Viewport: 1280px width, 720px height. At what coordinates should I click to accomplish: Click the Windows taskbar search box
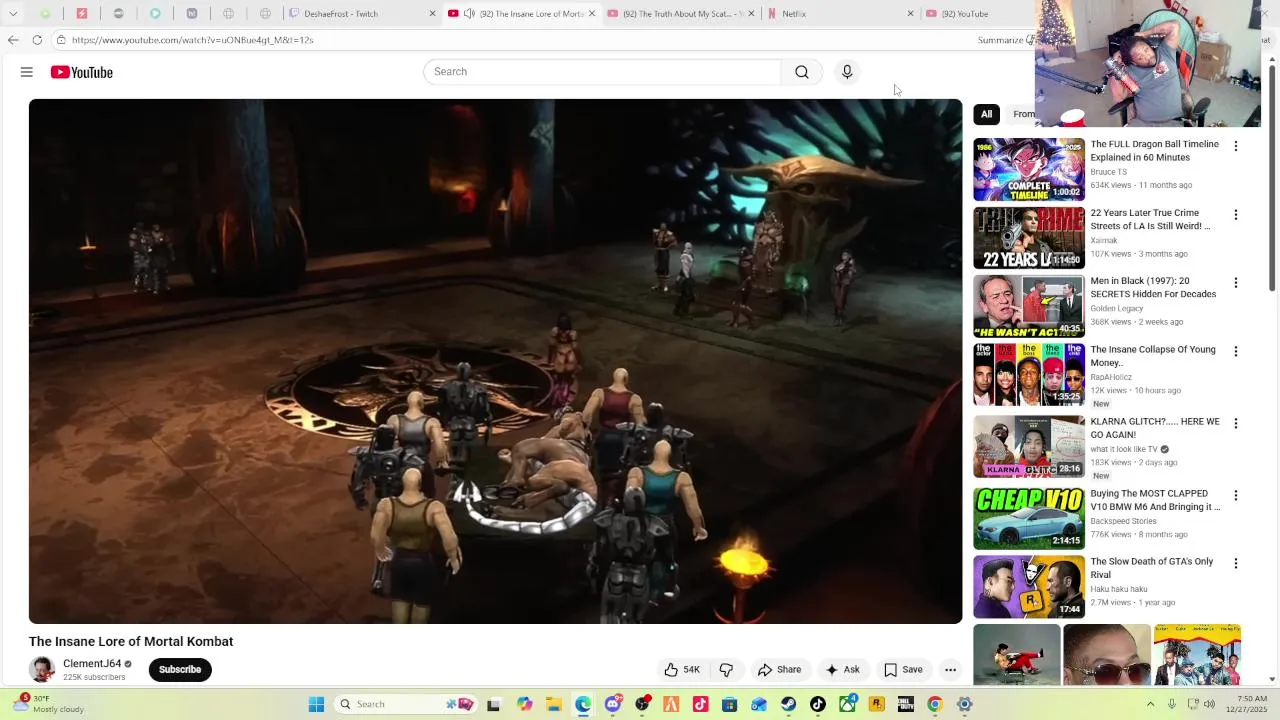(405, 704)
